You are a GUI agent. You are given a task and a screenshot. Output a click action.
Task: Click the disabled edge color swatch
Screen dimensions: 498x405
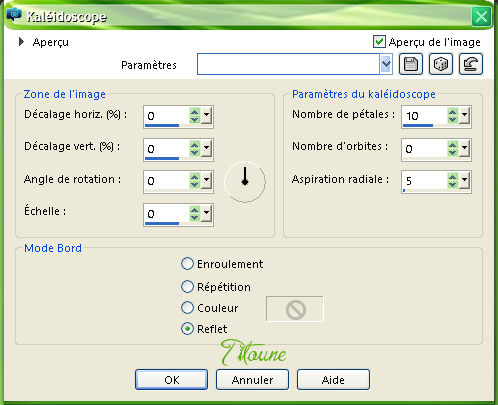(295, 309)
